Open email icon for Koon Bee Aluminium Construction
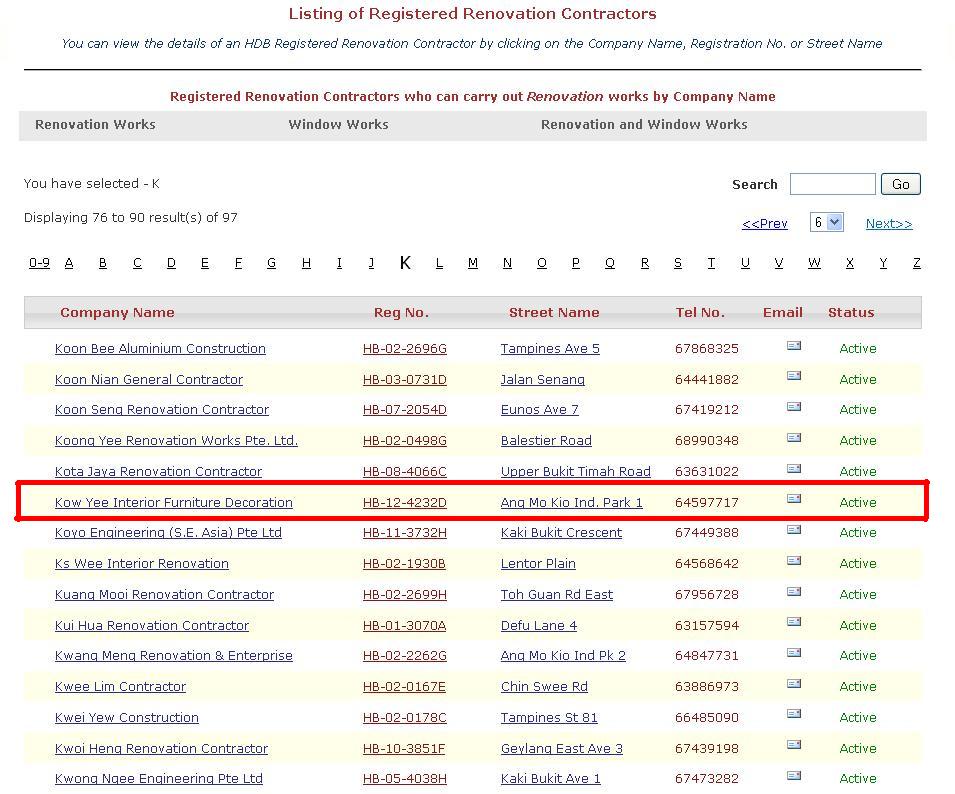The width and height of the screenshot is (955, 794). 794,346
